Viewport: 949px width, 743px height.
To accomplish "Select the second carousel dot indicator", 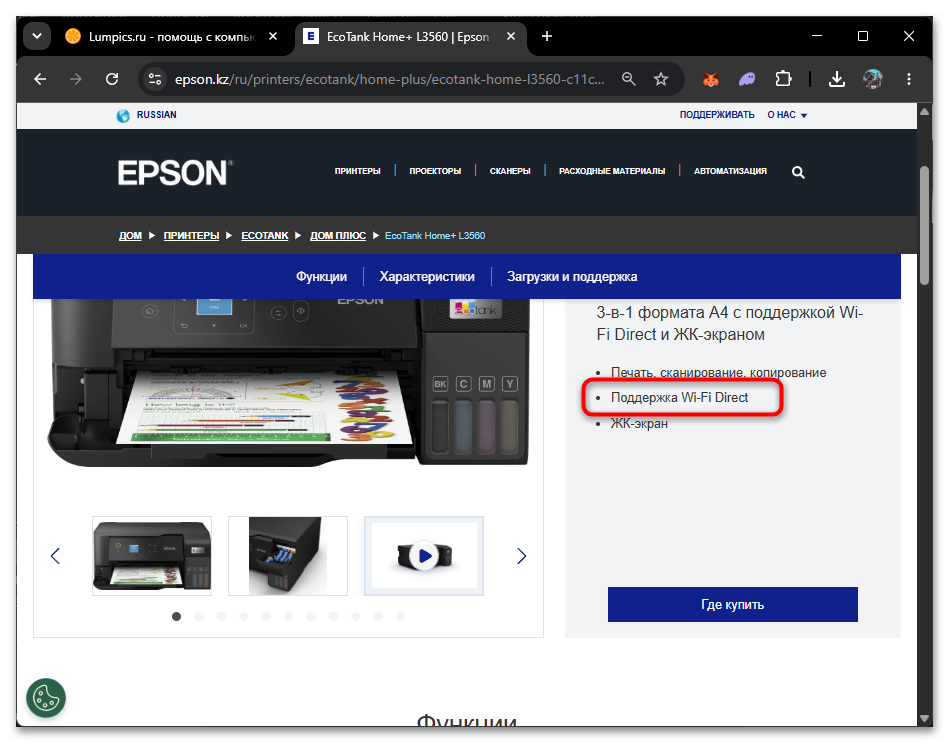I will [x=199, y=616].
